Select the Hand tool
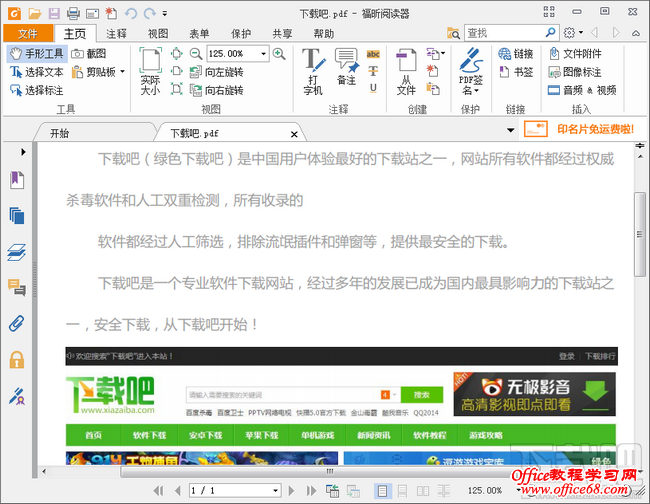 click(x=37, y=54)
